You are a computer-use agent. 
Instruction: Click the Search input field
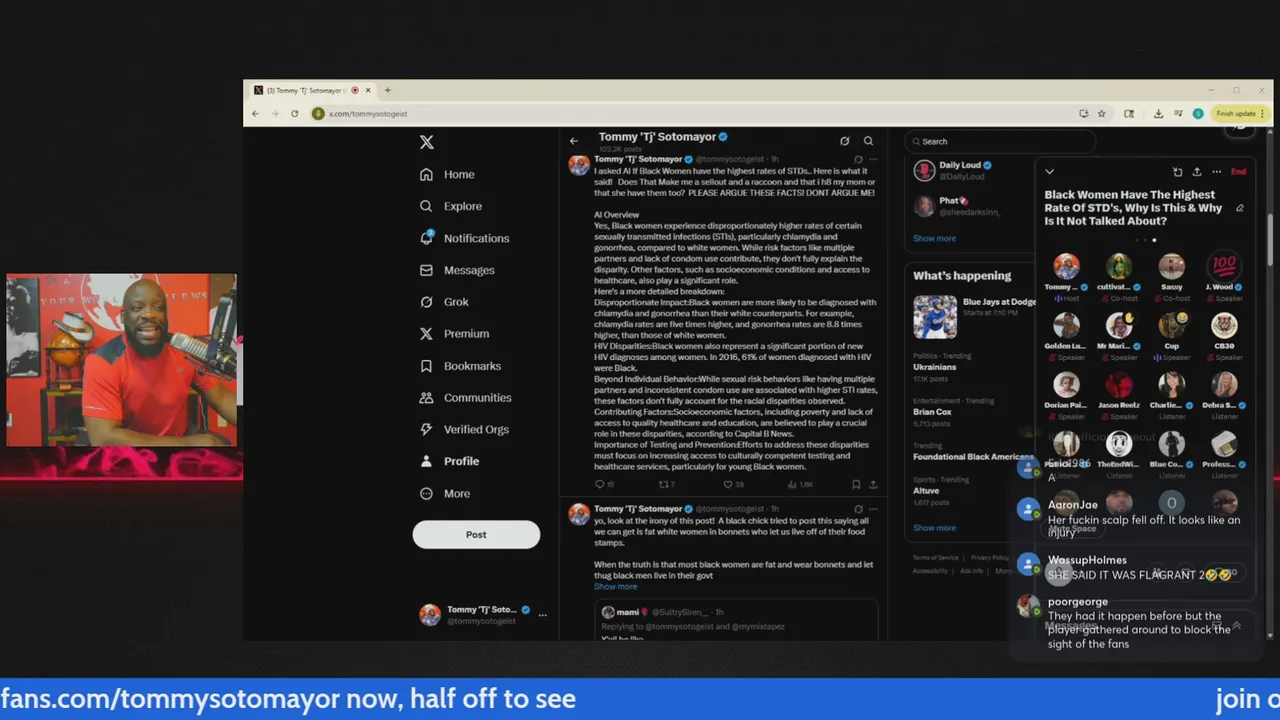pyautogui.click(x=1001, y=141)
